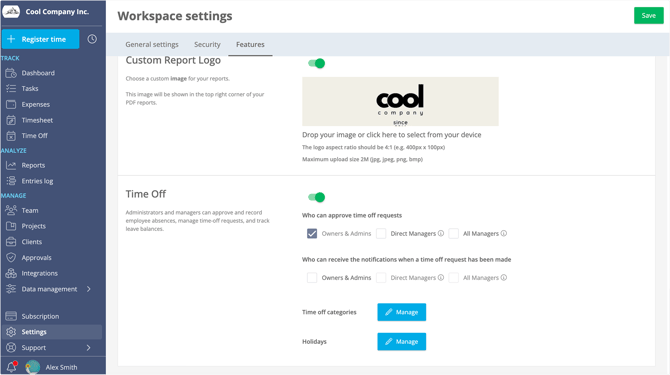The image size is (670, 375).
Task: Click info icon next to approve Direct Managers
Action: coord(441,233)
